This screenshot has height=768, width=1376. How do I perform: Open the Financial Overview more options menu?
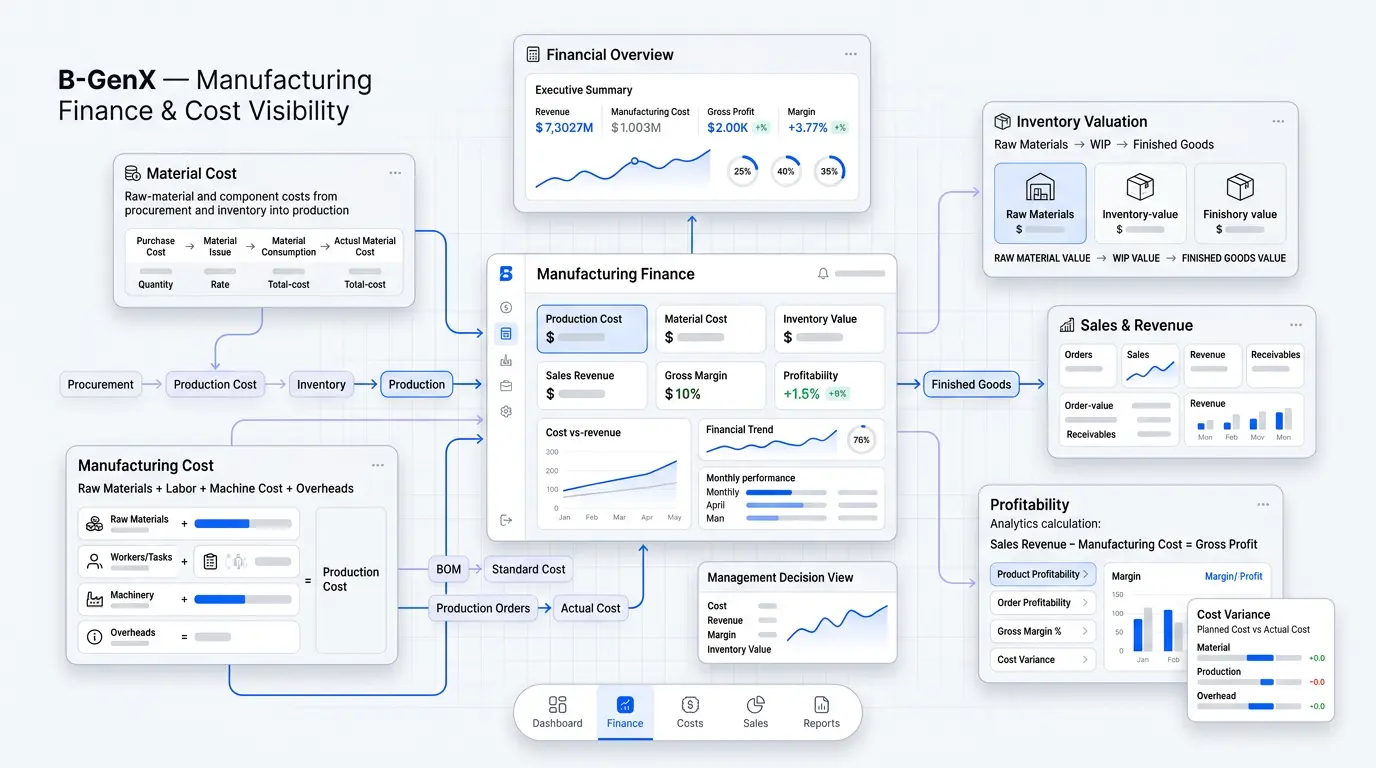tap(850, 54)
